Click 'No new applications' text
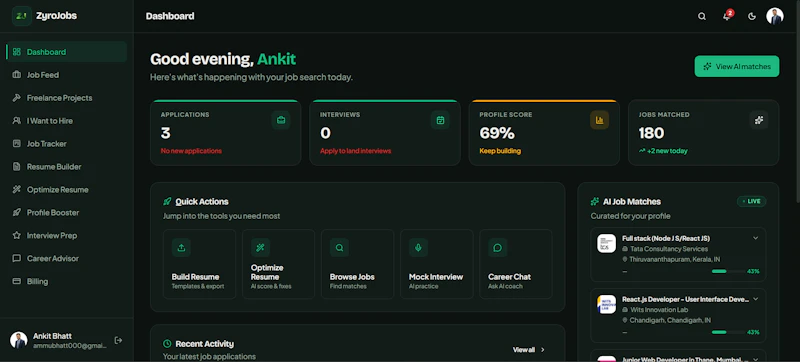Screen dimensions: 800x362 [191, 151]
